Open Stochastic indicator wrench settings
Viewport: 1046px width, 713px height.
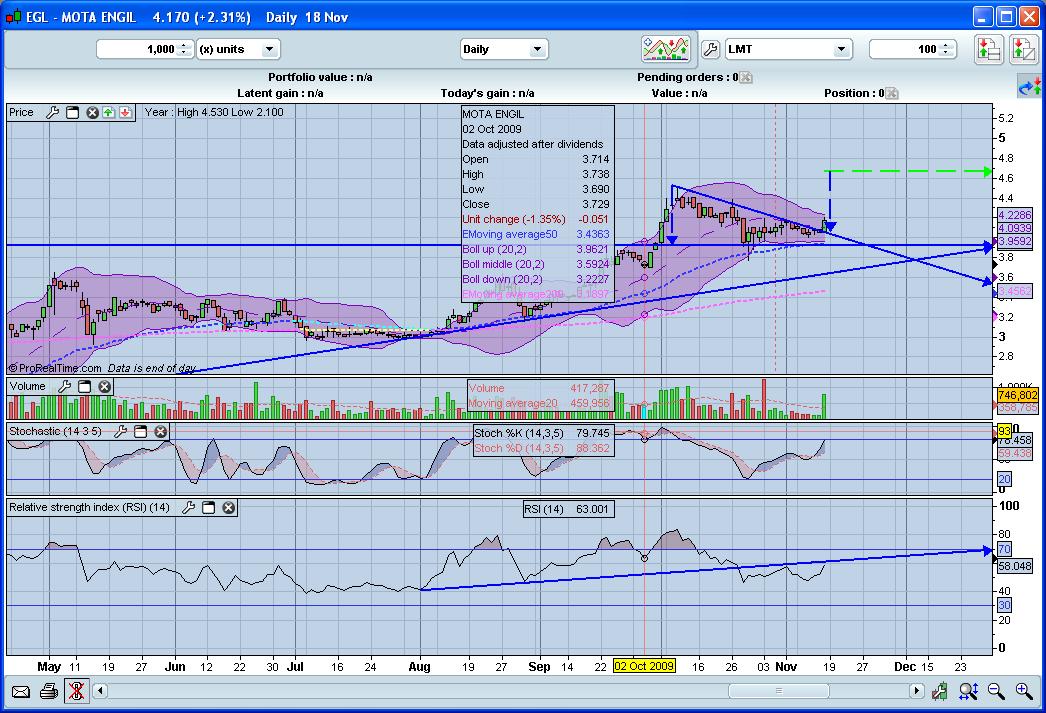[x=121, y=432]
